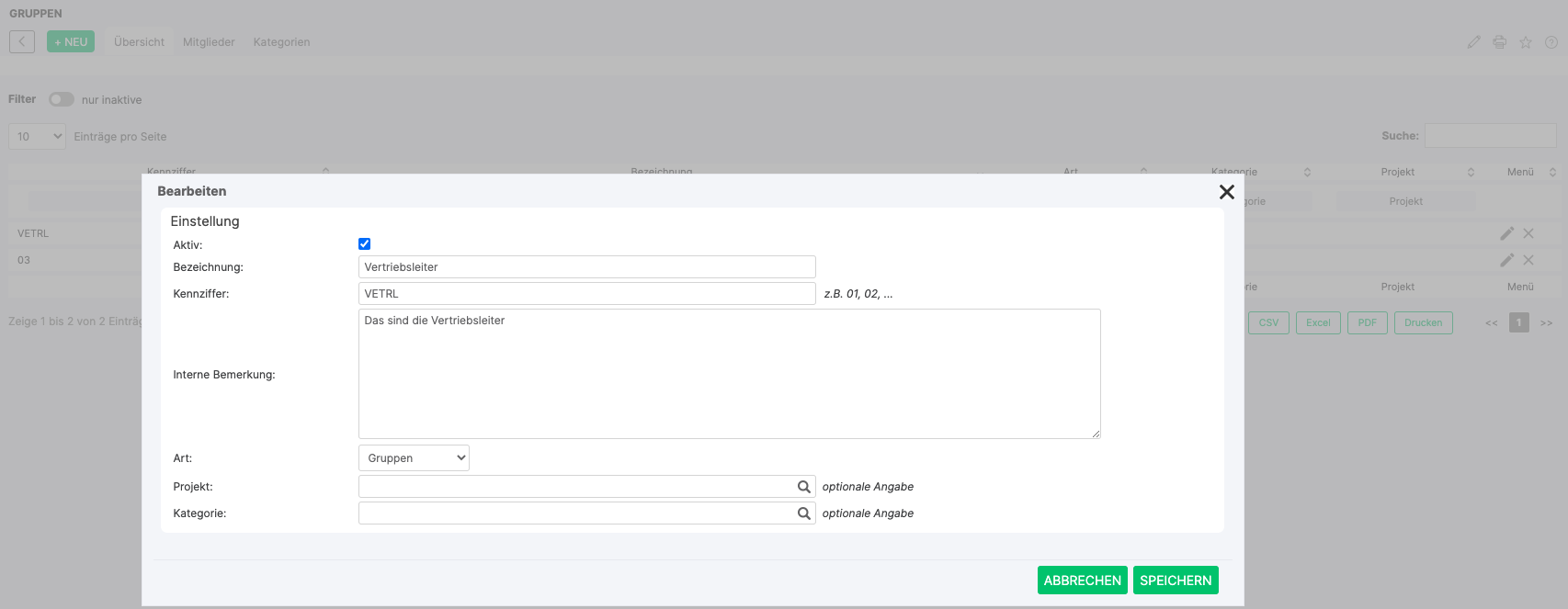This screenshot has height=609, width=1568.
Task: Click the back arrow button beside NEU
Action: point(22,41)
